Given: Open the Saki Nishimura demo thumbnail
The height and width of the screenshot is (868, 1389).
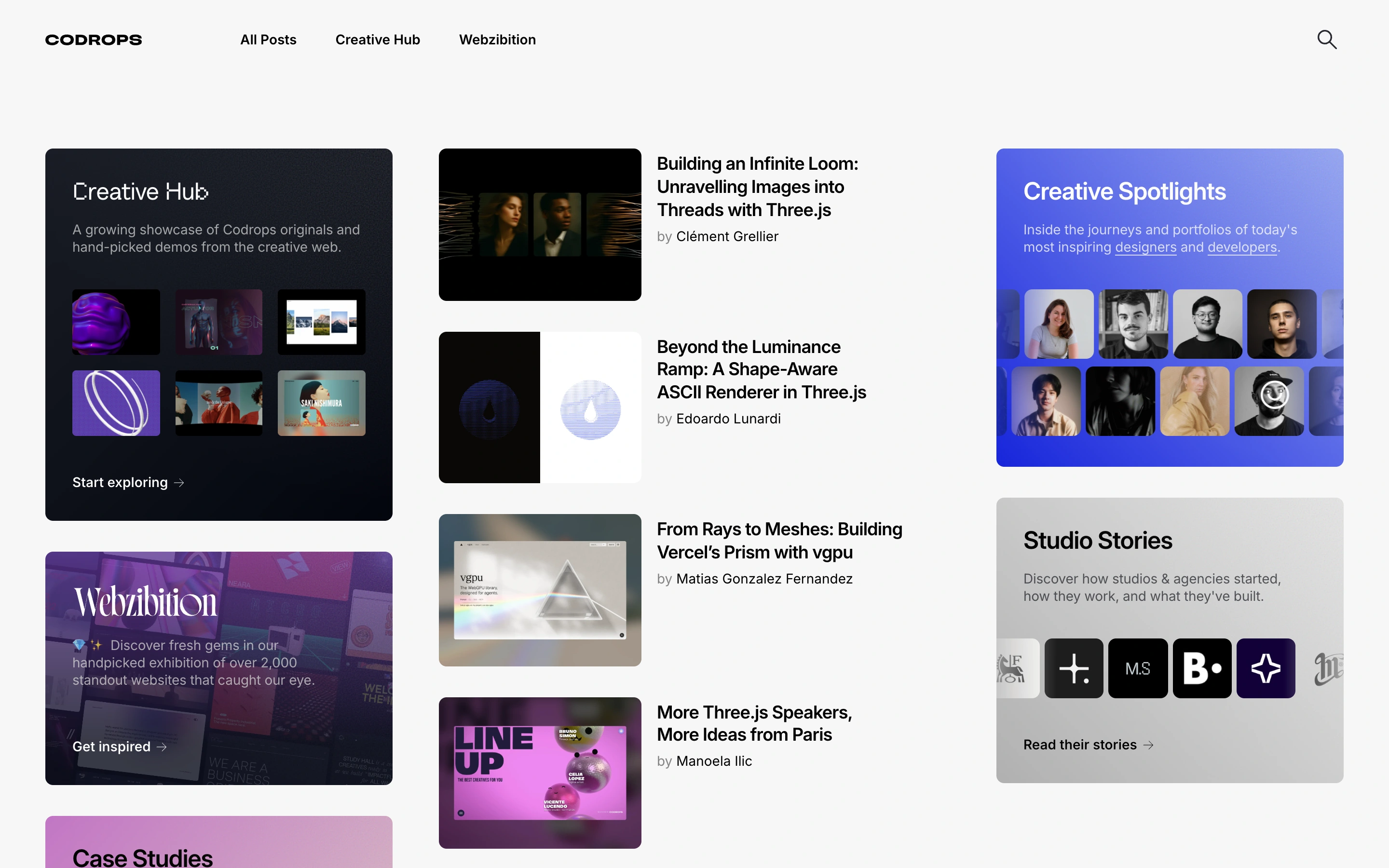Looking at the screenshot, I should click(321, 403).
